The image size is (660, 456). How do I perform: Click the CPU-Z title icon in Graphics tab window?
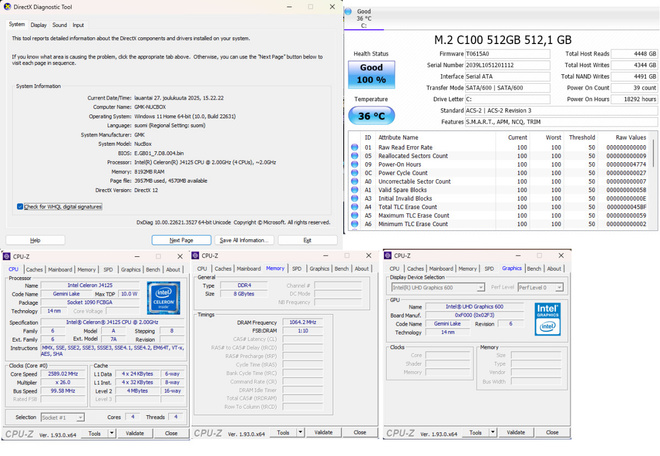coord(388,256)
